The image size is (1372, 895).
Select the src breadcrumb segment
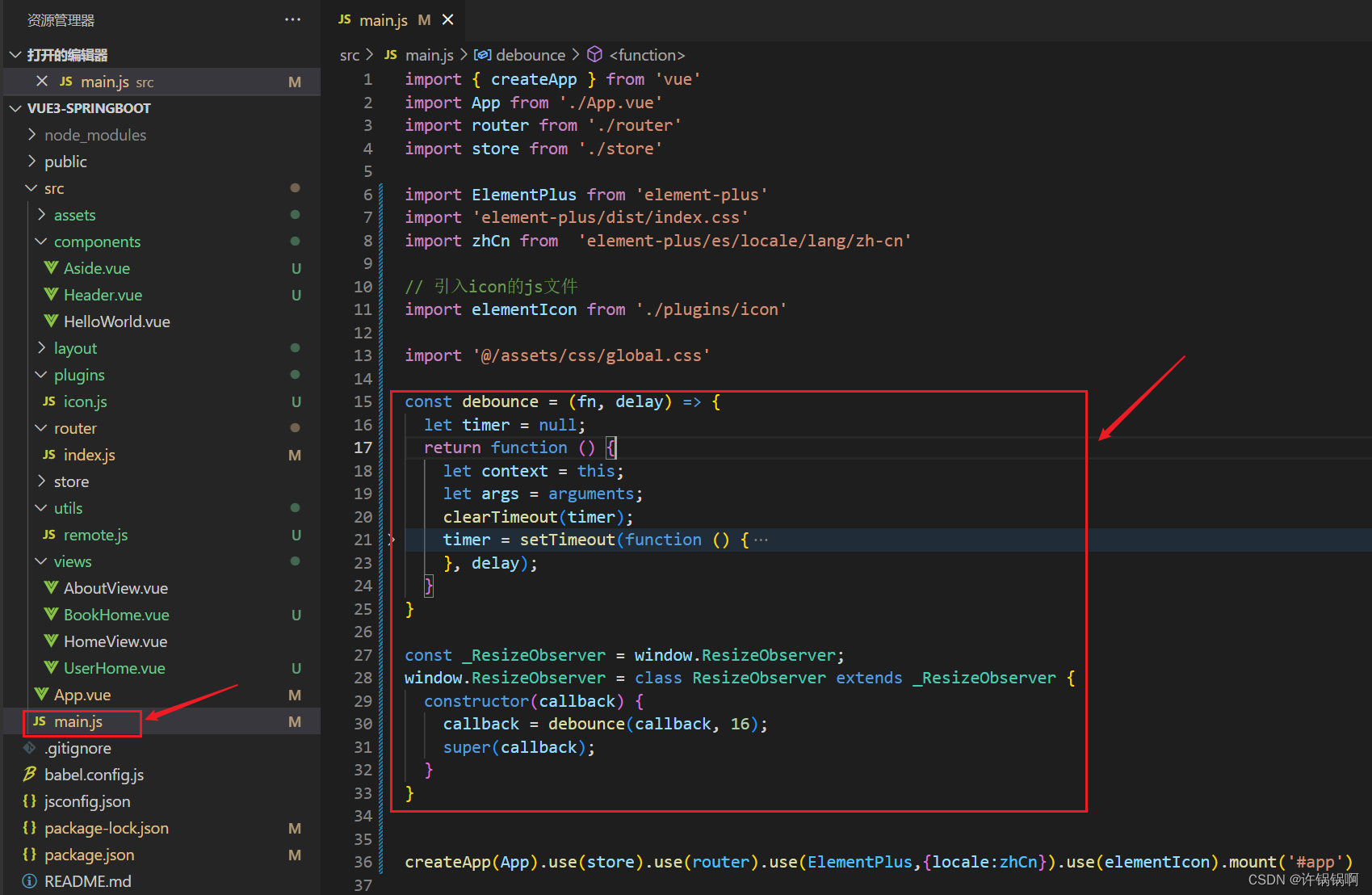tap(350, 55)
